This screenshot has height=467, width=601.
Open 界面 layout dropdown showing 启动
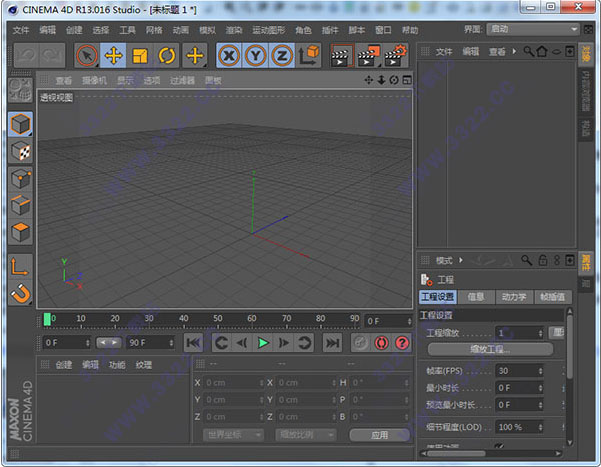533,29
